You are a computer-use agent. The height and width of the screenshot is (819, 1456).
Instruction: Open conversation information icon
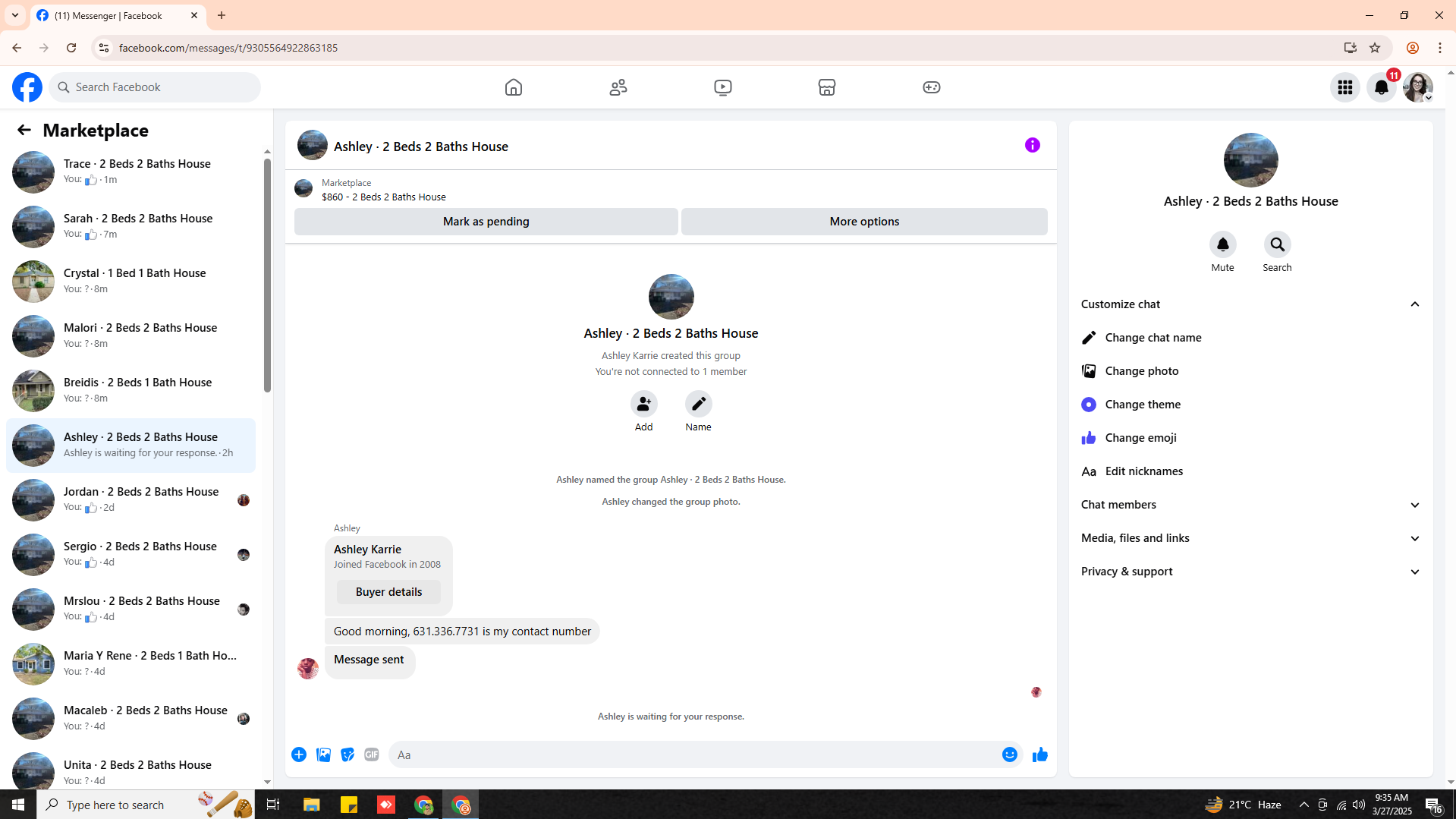[x=1033, y=145]
